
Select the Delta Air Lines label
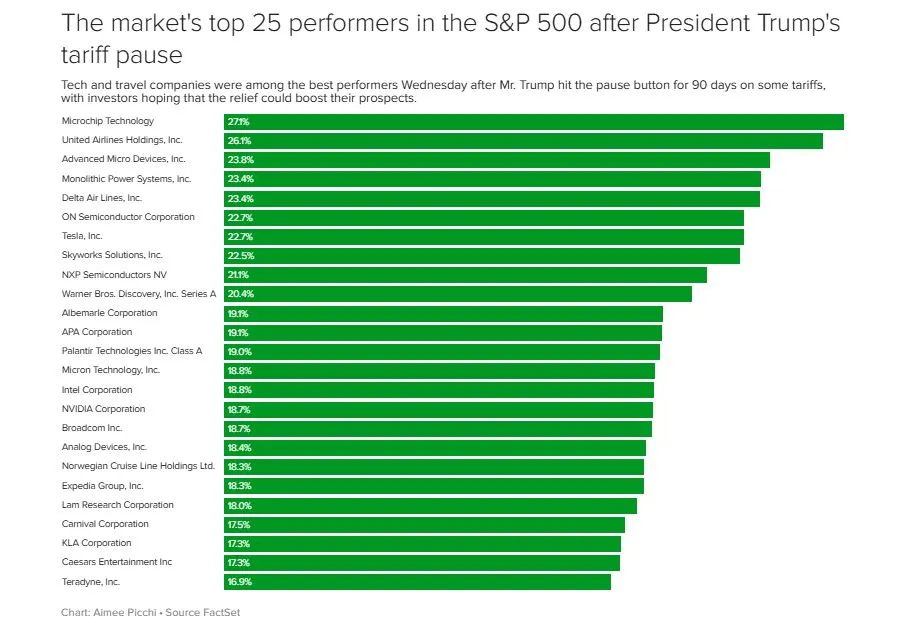coord(102,198)
